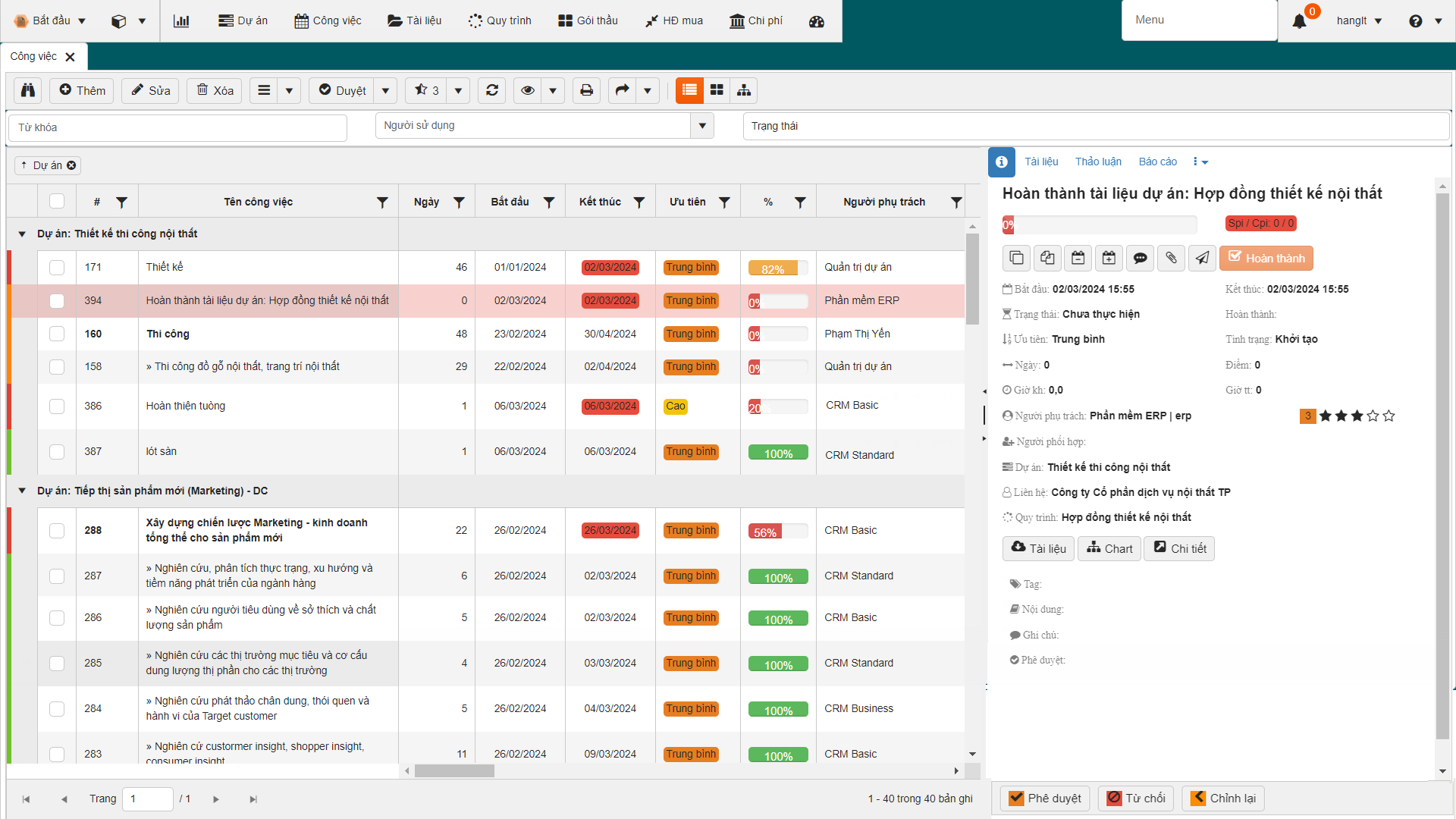Expand the Duyệt button dropdown arrow

pos(386,91)
